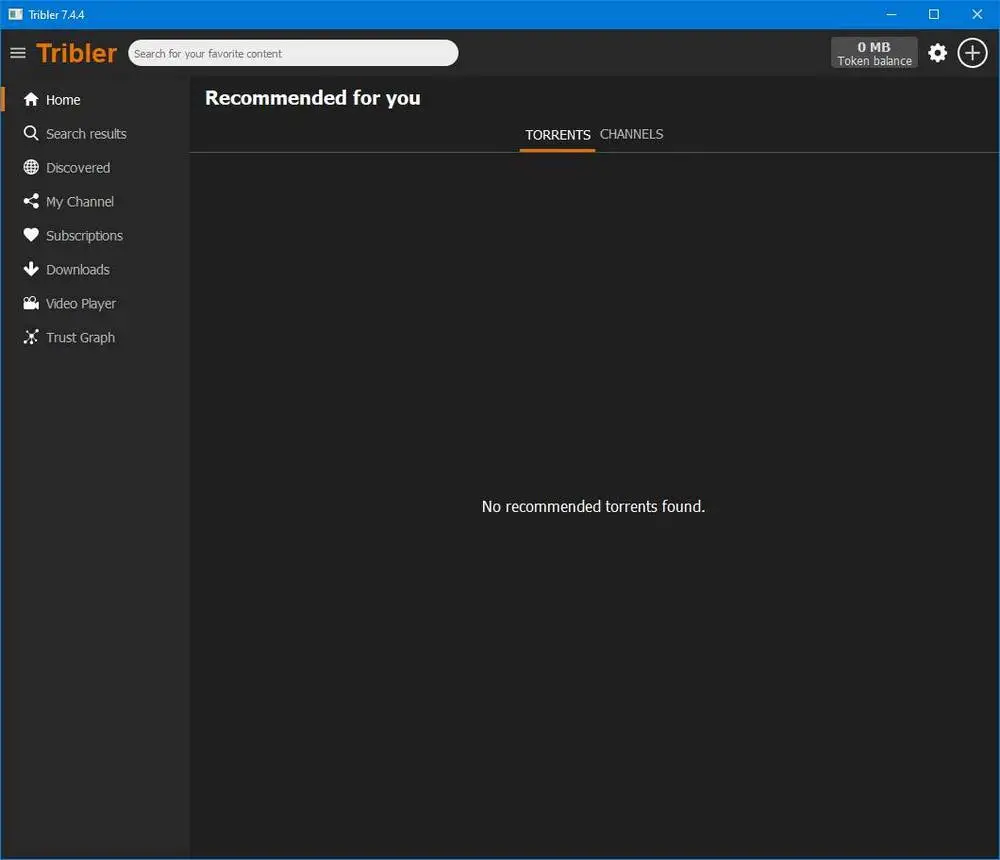This screenshot has width=1000, height=860.
Task: Click the magnifier icon beside Search results
Action: click(31, 133)
